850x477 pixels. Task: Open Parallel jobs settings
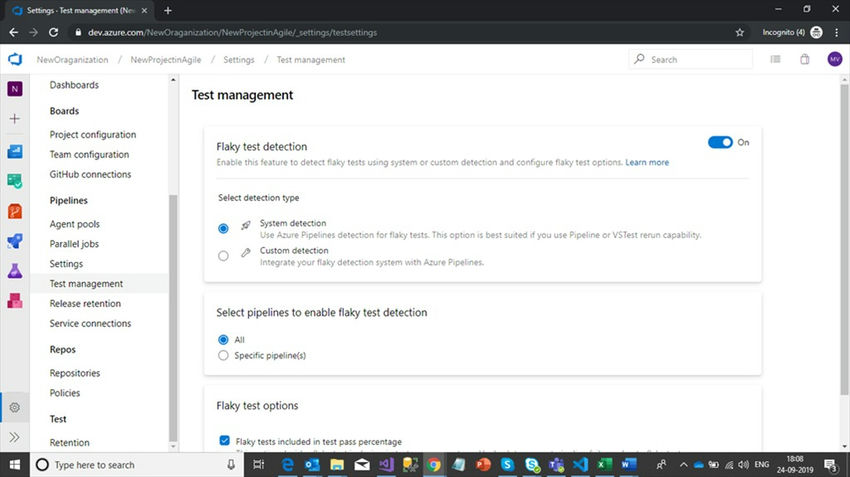click(x=74, y=244)
